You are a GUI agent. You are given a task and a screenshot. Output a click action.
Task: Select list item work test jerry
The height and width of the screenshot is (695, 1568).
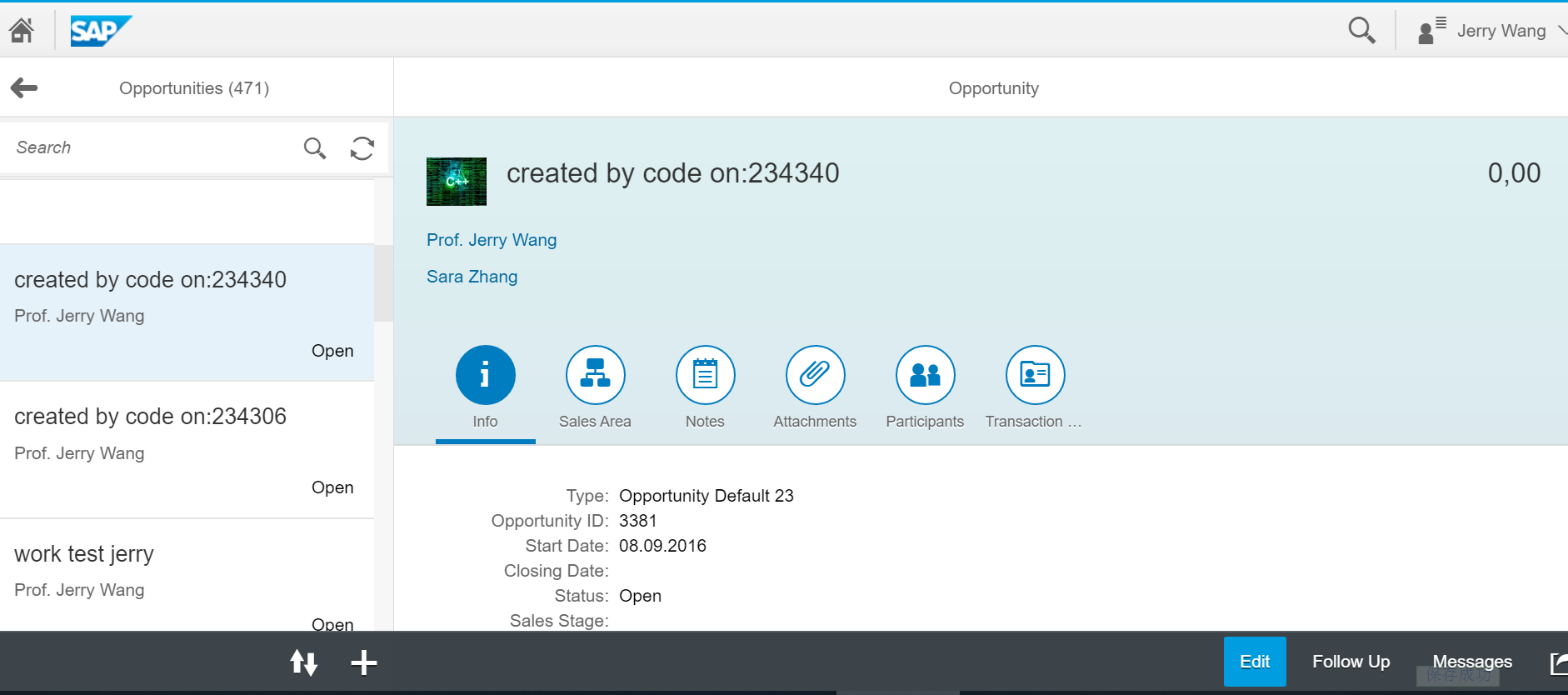point(187,575)
